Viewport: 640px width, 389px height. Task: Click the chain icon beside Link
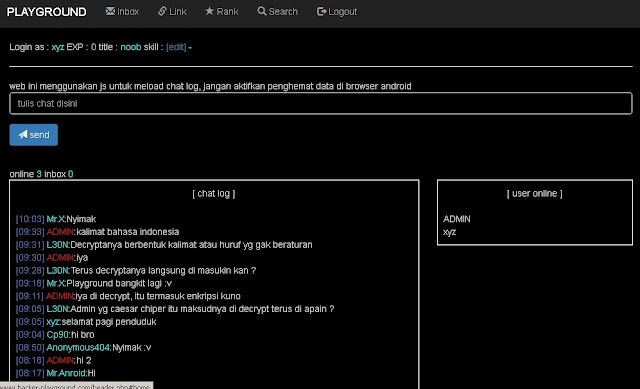pyautogui.click(x=162, y=11)
